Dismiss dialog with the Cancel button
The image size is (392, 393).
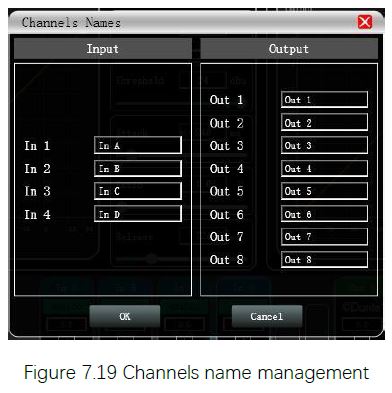tap(267, 316)
